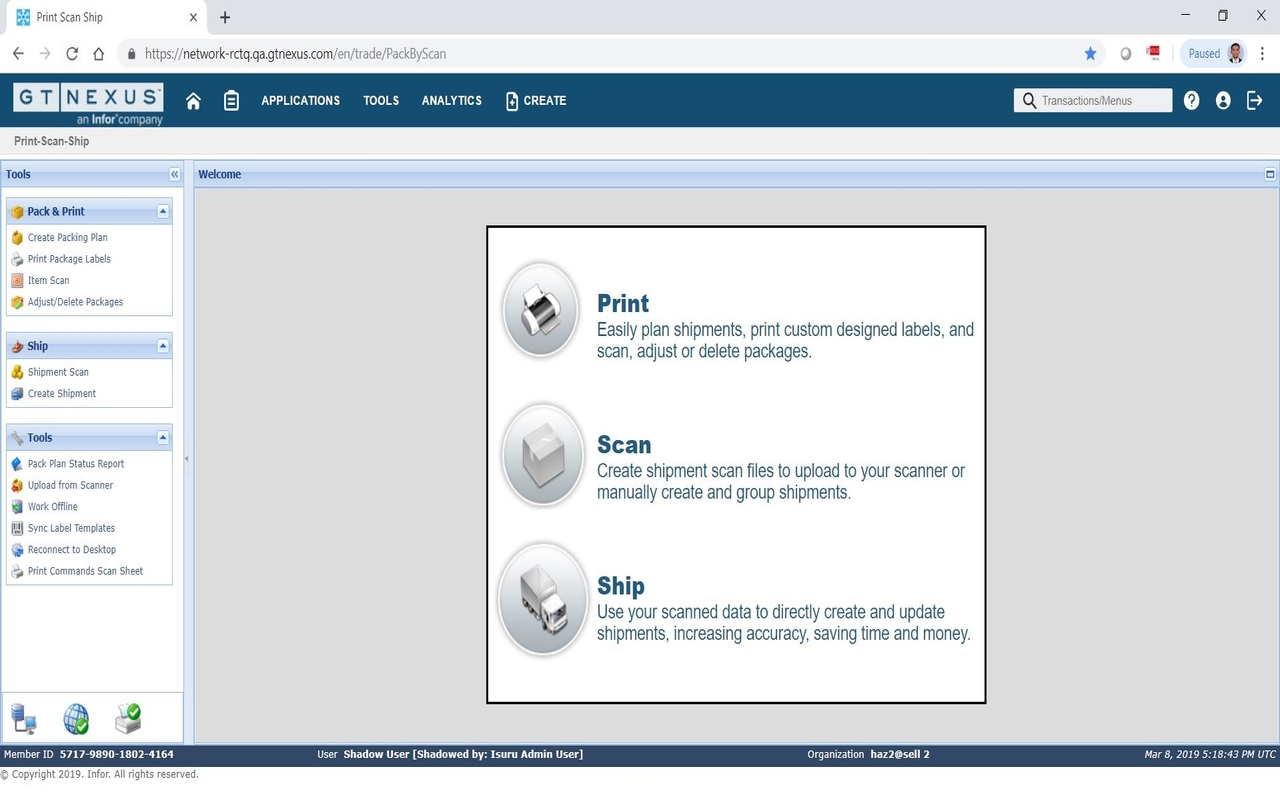
Task: Open the ANALYTICS menu
Action: click(451, 100)
